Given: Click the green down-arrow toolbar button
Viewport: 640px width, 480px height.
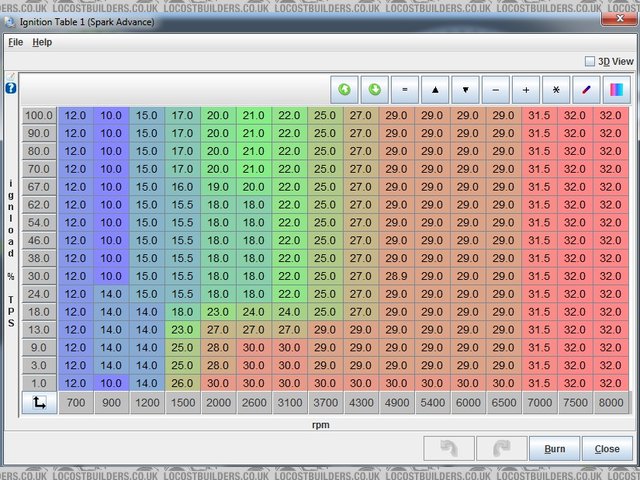Looking at the screenshot, I should (x=375, y=90).
